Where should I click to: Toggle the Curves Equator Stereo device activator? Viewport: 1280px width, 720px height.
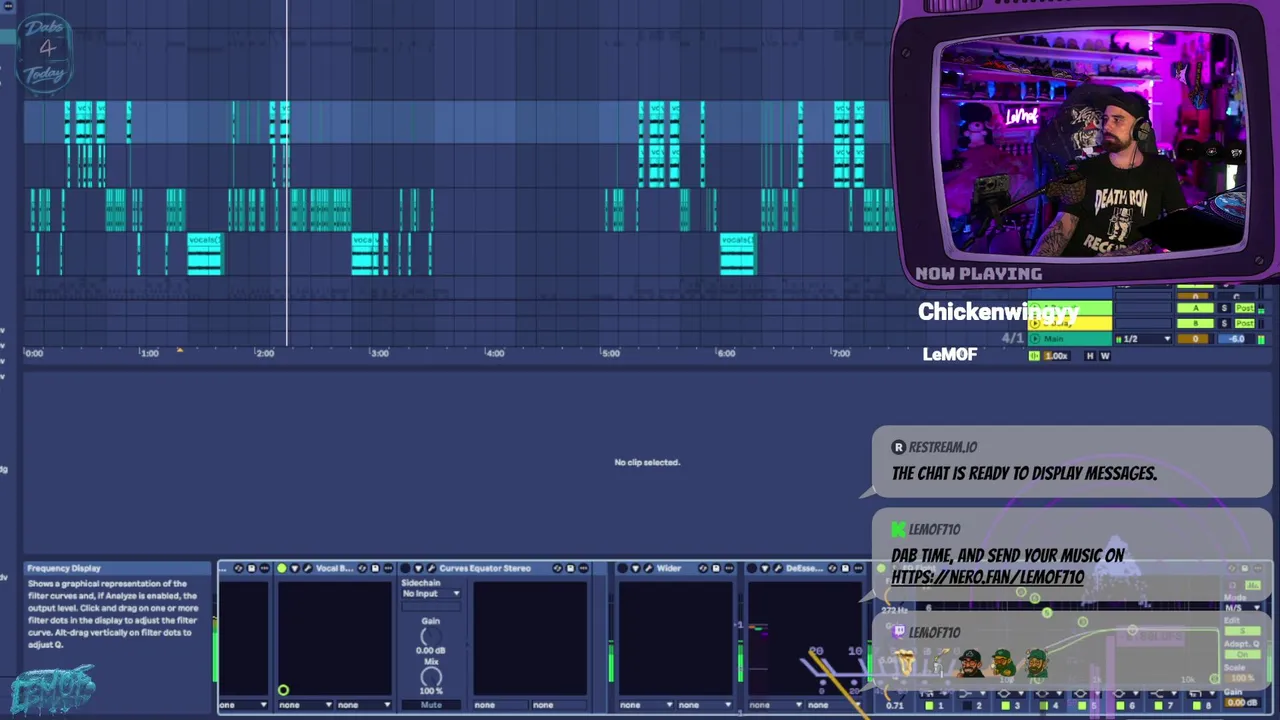(x=406, y=568)
